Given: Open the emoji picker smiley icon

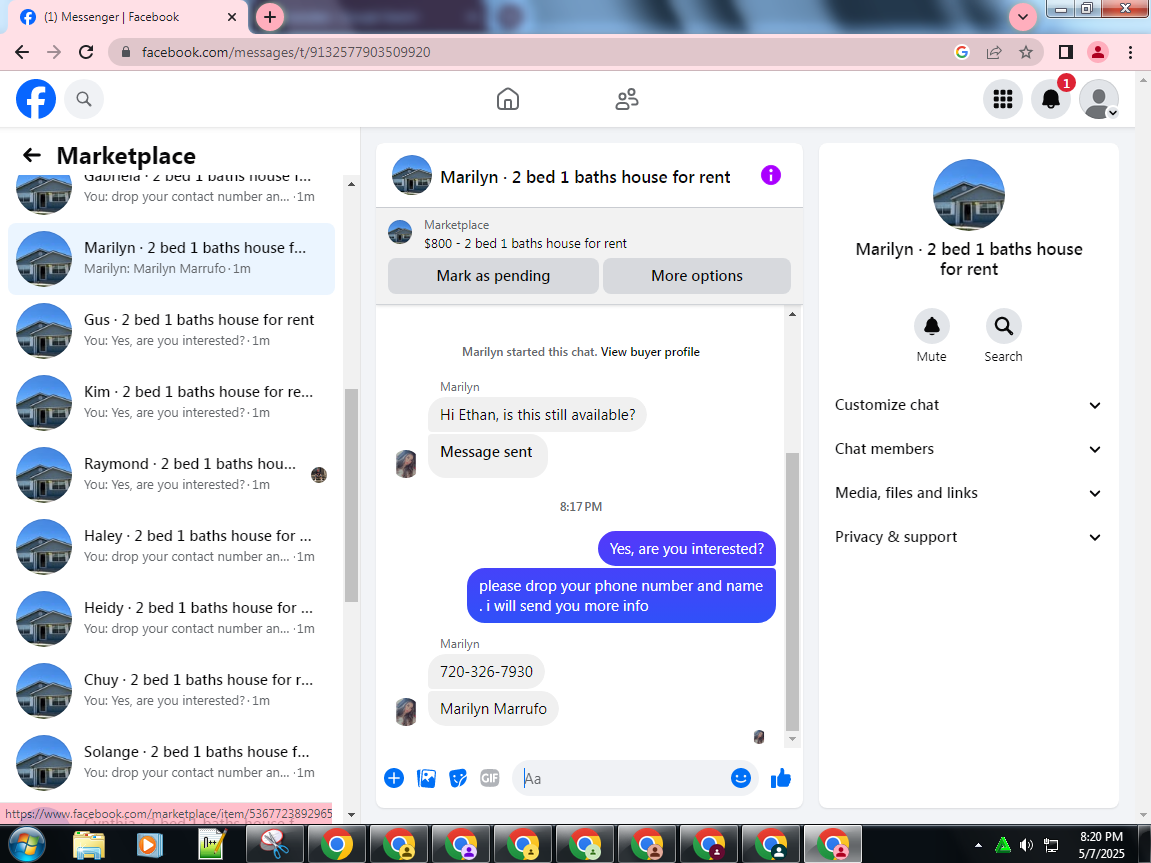Looking at the screenshot, I should [x=741, y=779].
